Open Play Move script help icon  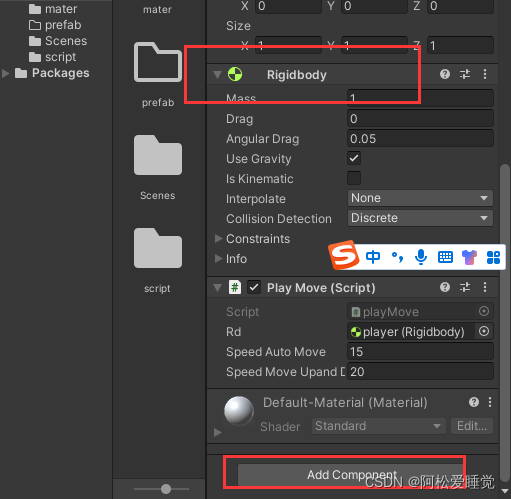point(445,287)
